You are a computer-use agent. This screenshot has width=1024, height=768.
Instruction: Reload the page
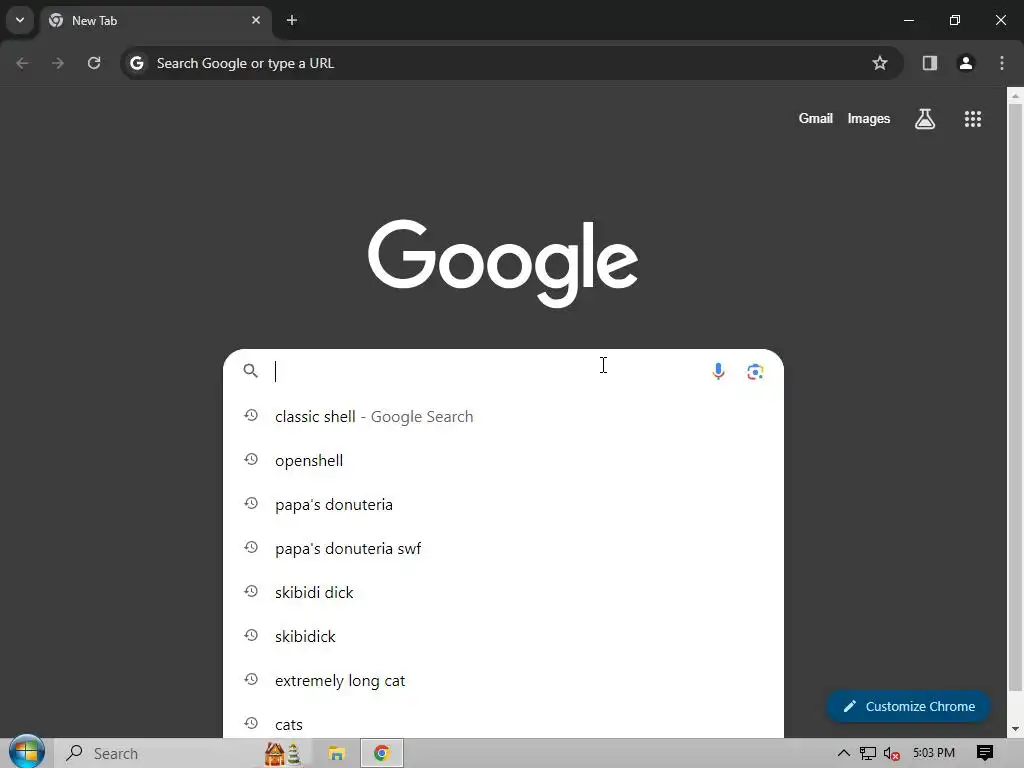click(94, 63)
